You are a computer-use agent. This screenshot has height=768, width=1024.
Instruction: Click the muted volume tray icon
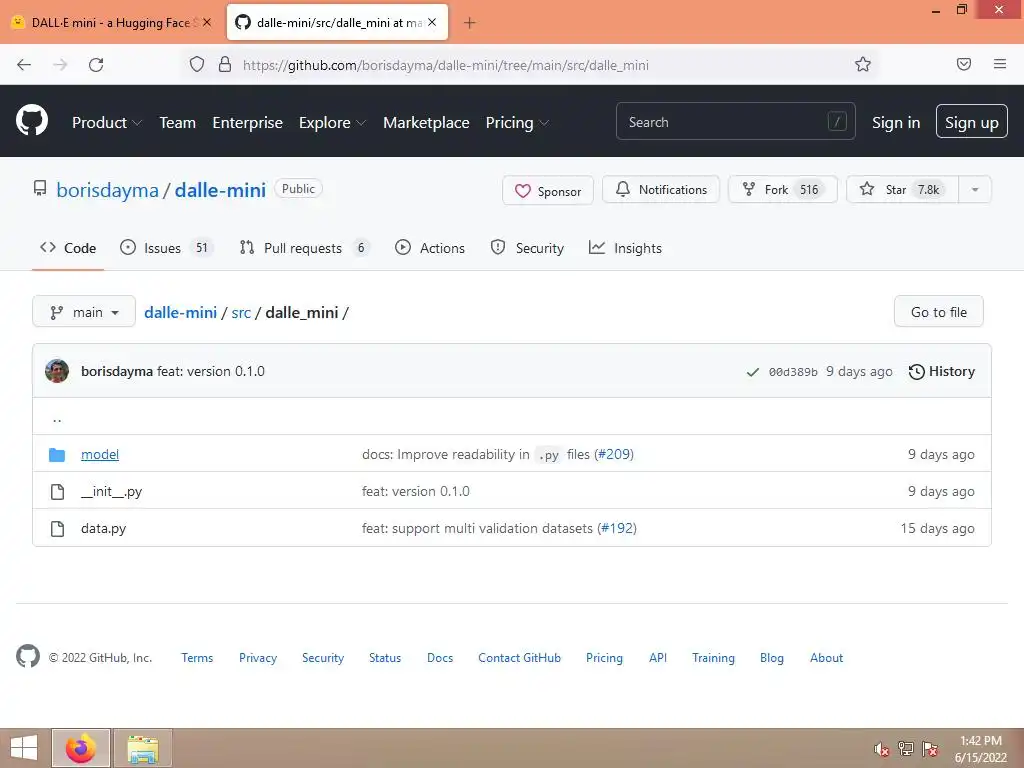pyautogui.click(x=881, y=749)
